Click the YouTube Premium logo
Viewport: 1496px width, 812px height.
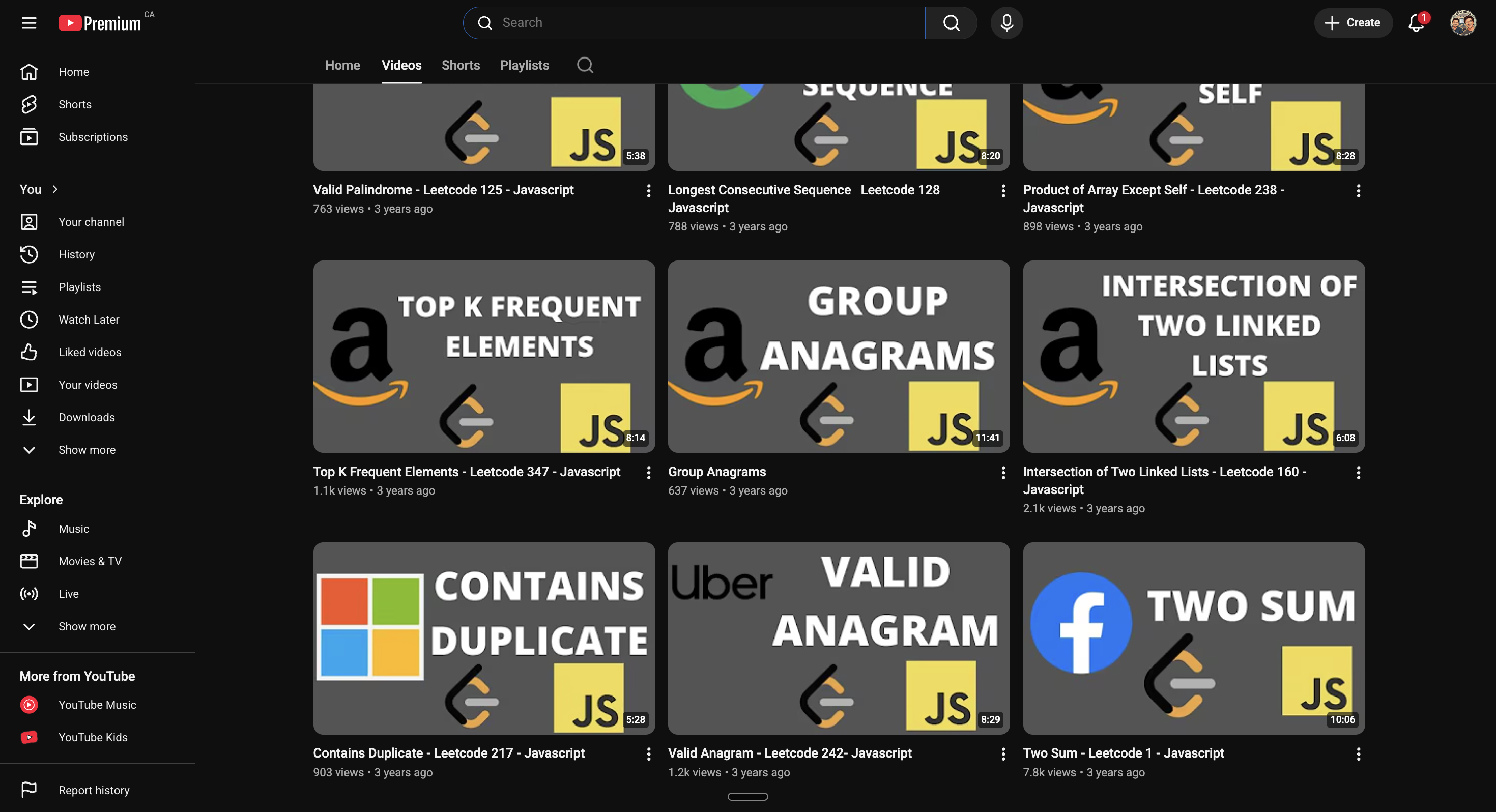coord(100,23)
